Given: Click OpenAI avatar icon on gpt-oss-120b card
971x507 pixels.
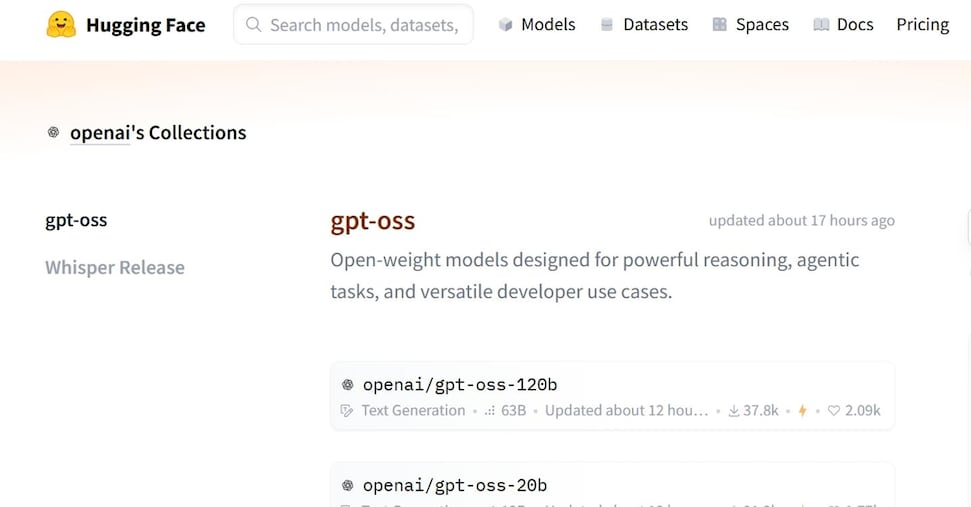Looking at the screenshot, I should click(347, 384).
